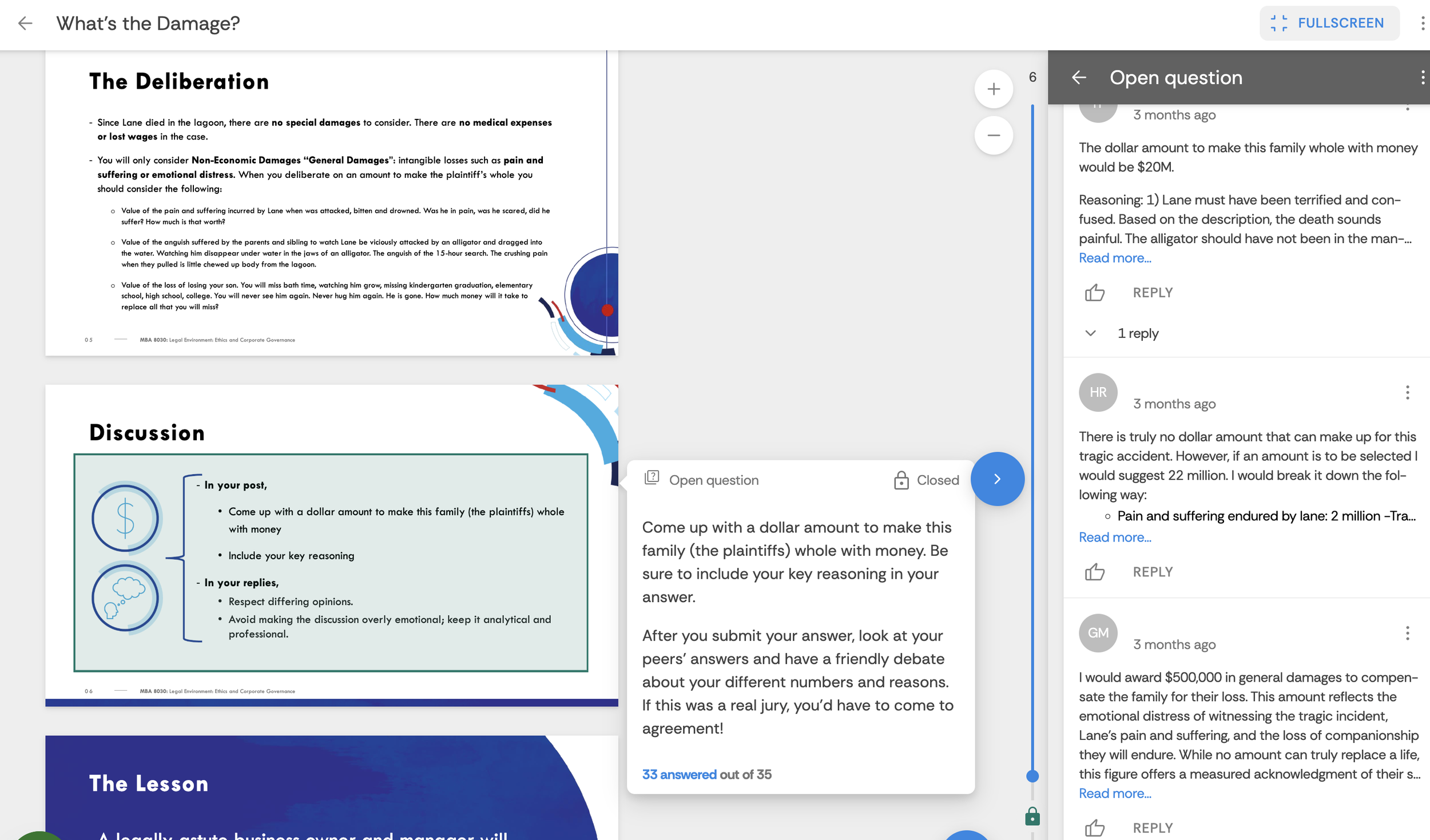Like the $20M answer with thumbs up
1430x840 pixels.
(x=1094, y=293)
